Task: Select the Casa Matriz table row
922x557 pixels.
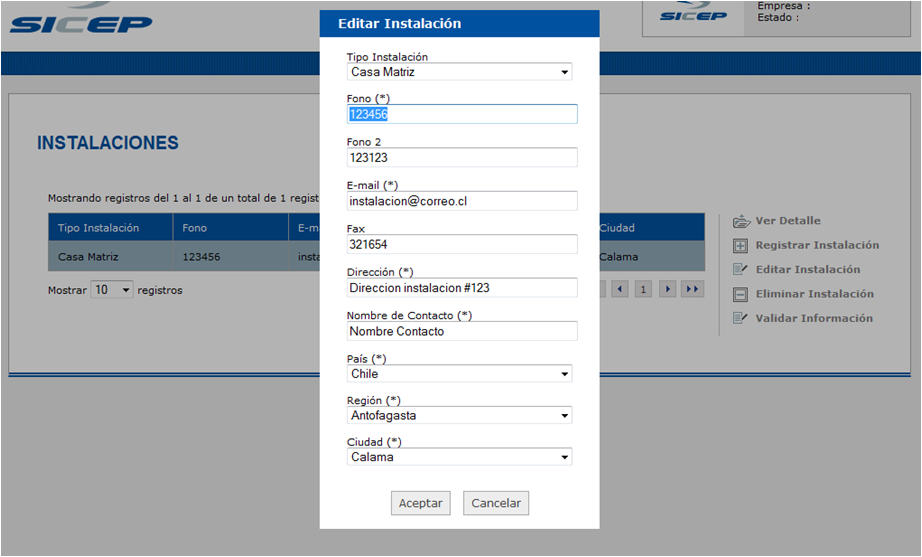Action: pos(376,256)
